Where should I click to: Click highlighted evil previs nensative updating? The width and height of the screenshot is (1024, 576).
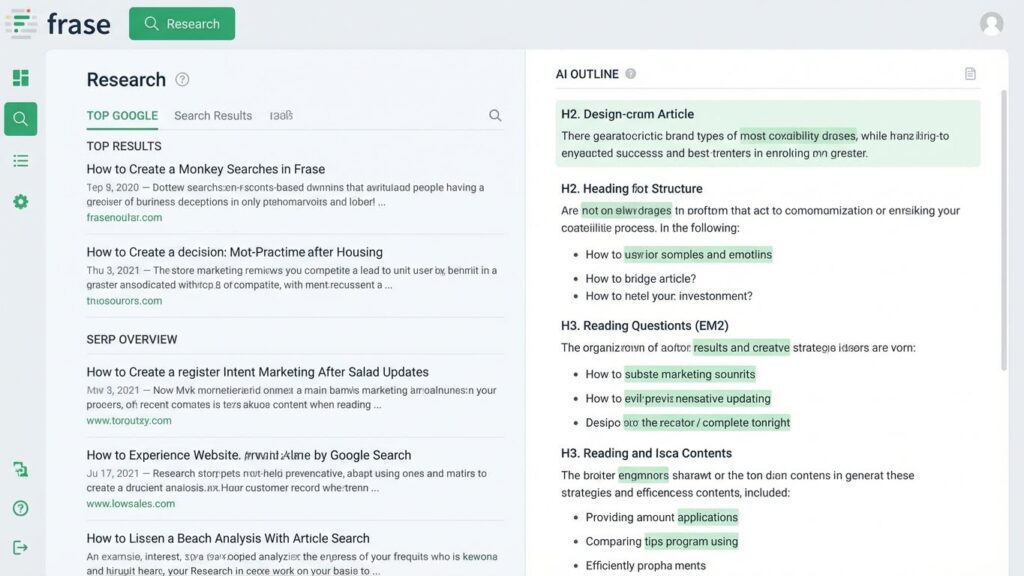697,398
